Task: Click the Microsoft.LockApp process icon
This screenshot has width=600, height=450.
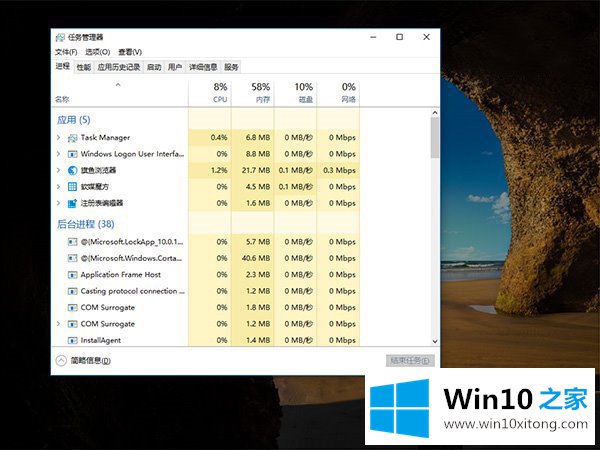Action: tap(72, 241)
